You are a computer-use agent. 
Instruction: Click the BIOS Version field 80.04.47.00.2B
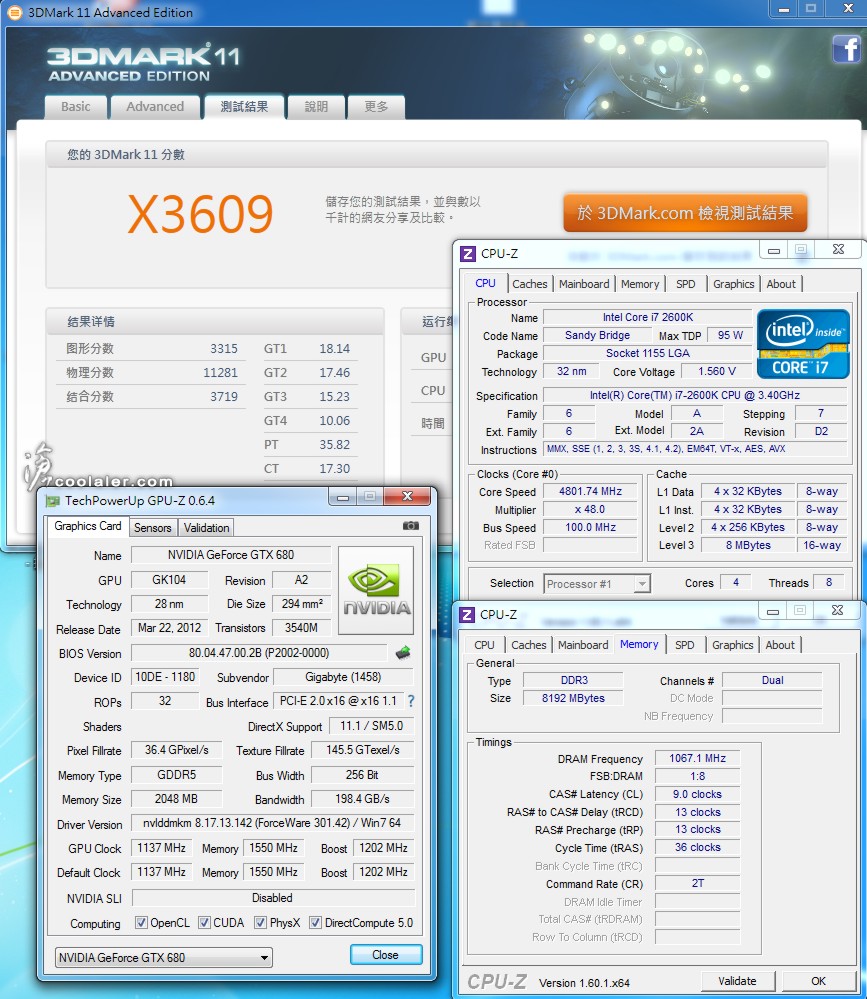(x=259, y=653)
